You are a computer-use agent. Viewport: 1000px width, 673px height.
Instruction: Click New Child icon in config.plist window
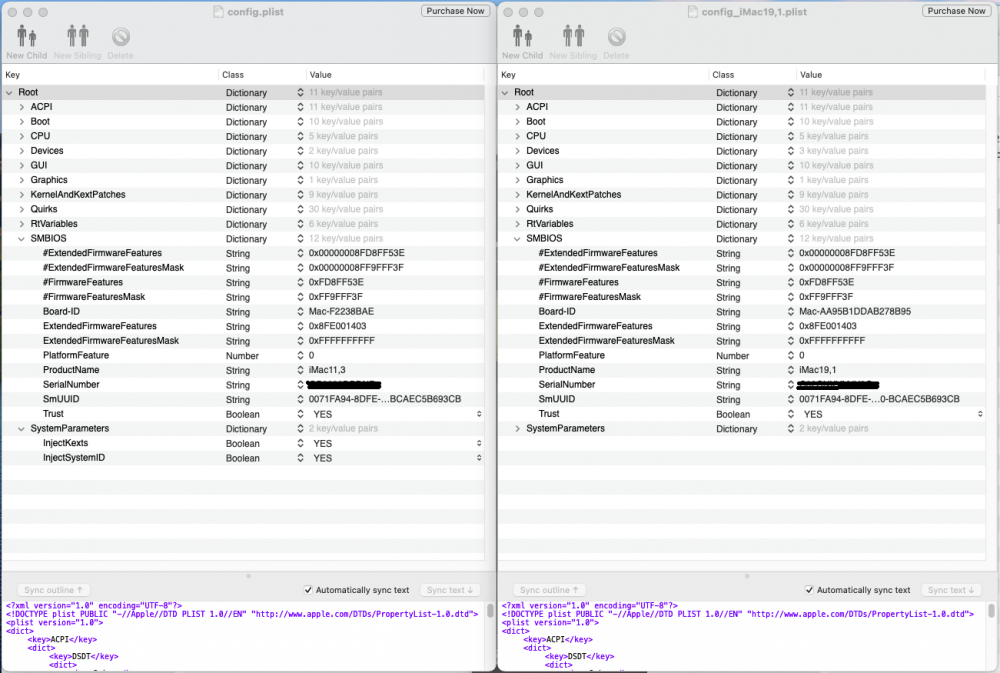point(26,36)
